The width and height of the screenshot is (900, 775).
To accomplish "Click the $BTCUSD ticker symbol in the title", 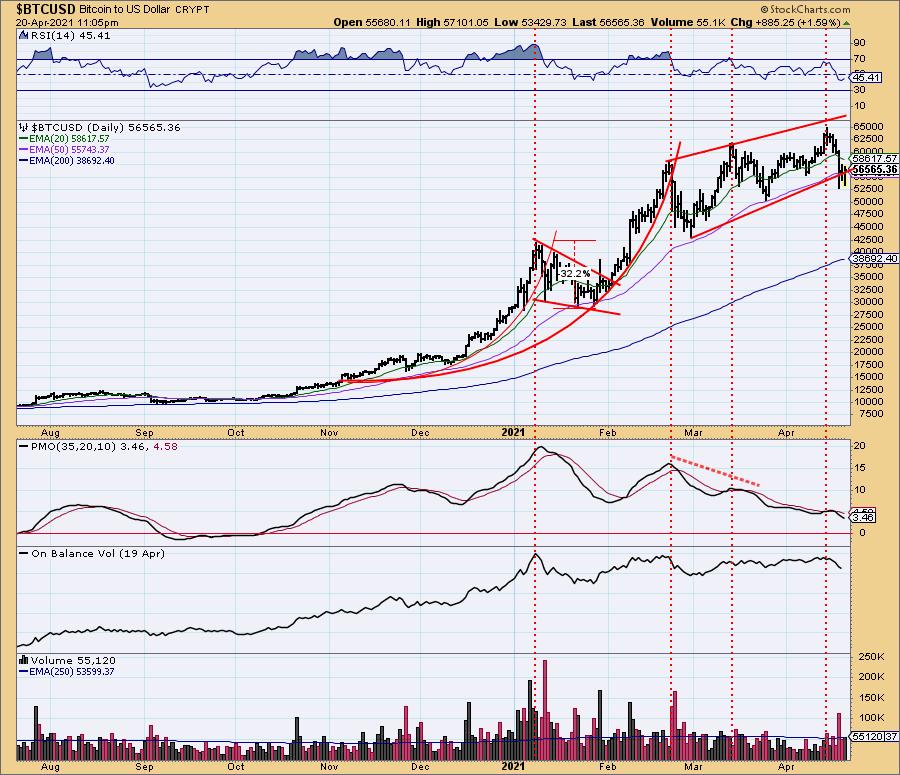I will [46, 9].
